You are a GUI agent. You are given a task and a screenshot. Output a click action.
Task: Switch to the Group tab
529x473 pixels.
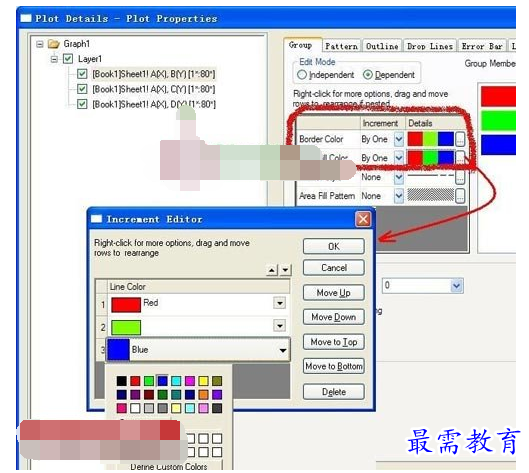(300, 45)
